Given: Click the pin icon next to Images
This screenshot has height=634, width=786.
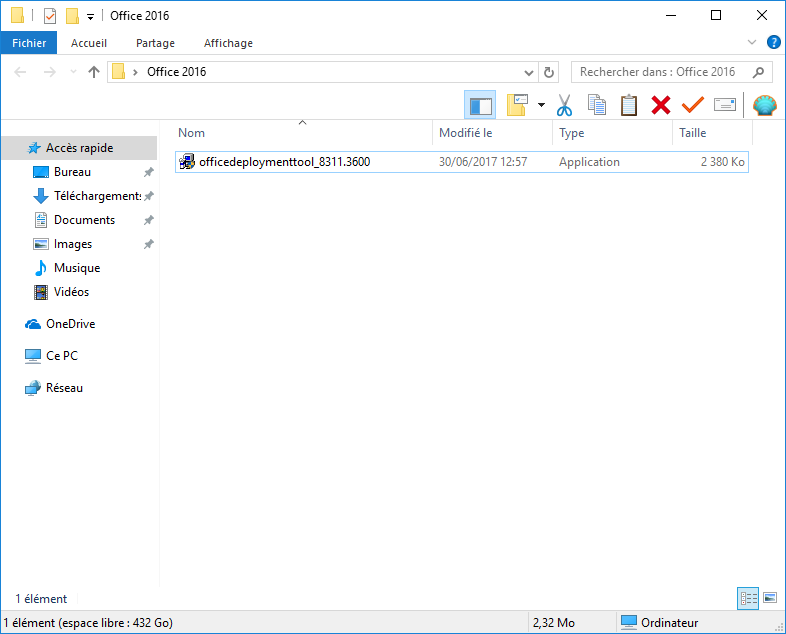Looking at the screenshot, I should [x=148, y=245].
